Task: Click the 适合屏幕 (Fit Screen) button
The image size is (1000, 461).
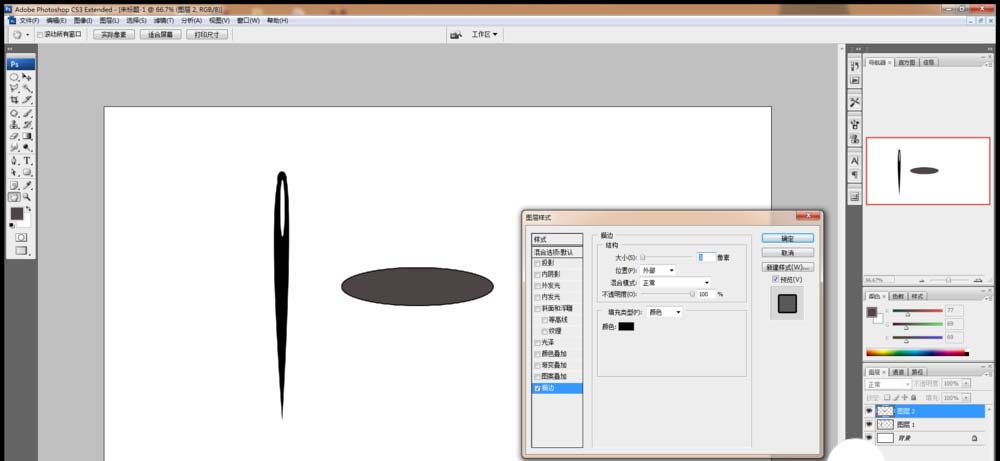Action: 160,34
